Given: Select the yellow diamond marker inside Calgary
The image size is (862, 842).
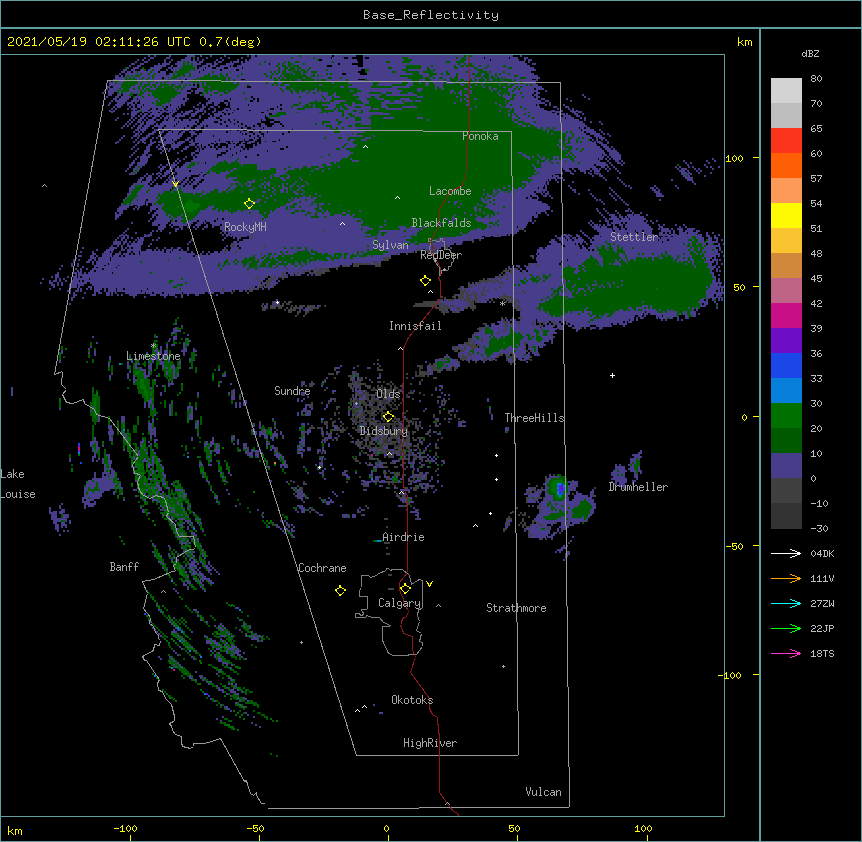Looking at the screenshot, I should (x=405, y=589).
